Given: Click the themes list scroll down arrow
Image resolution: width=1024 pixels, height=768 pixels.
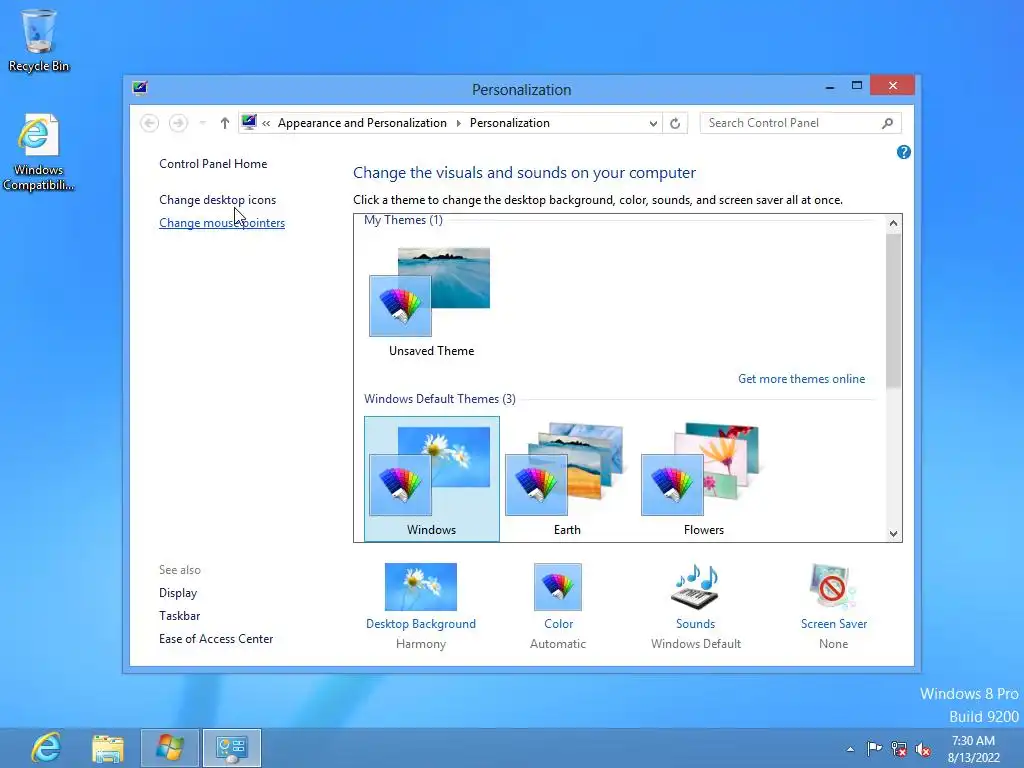Looking at the screenshot, I should [x=893, y=533].
